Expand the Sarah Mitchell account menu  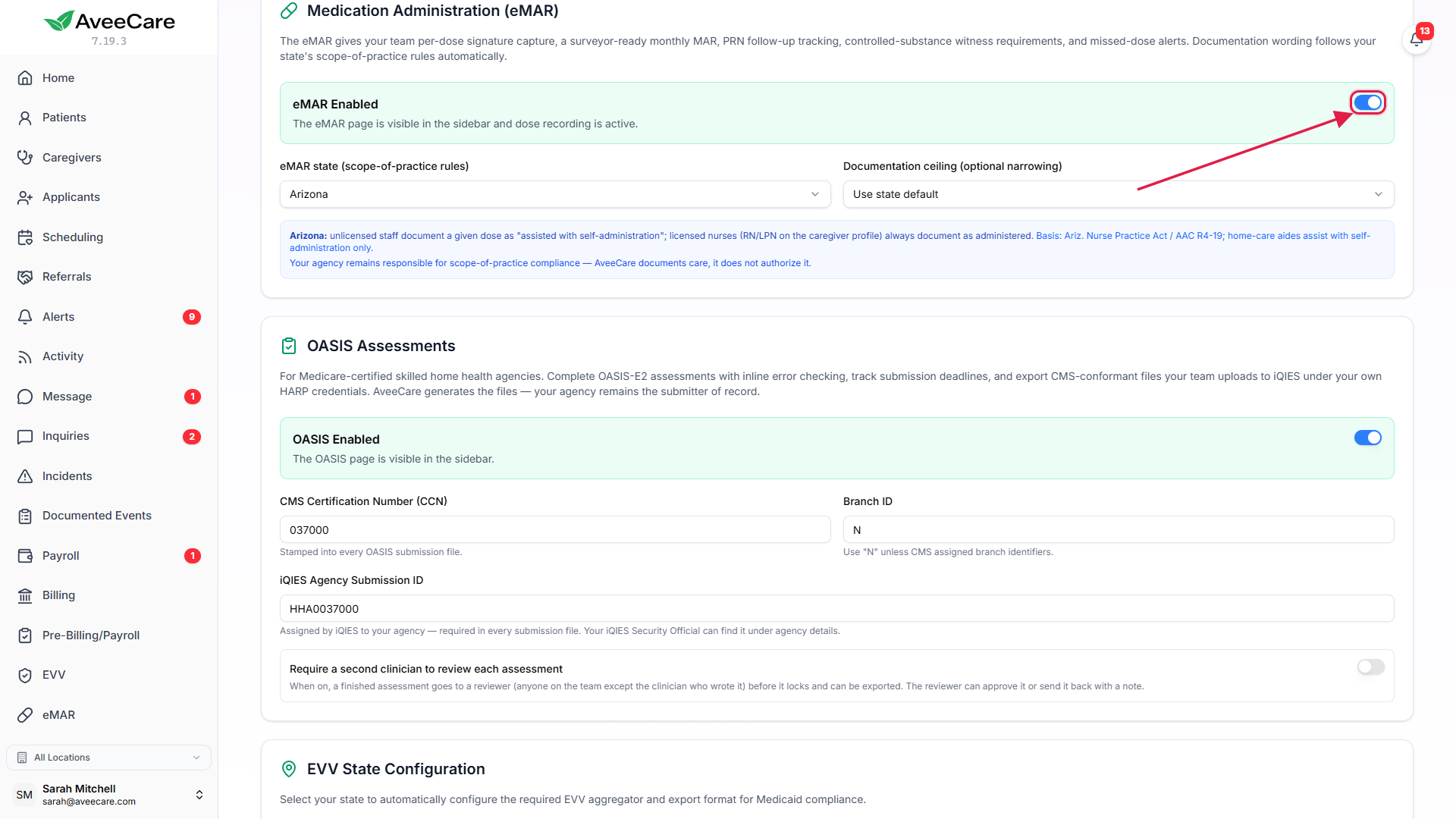coord(108,795)
